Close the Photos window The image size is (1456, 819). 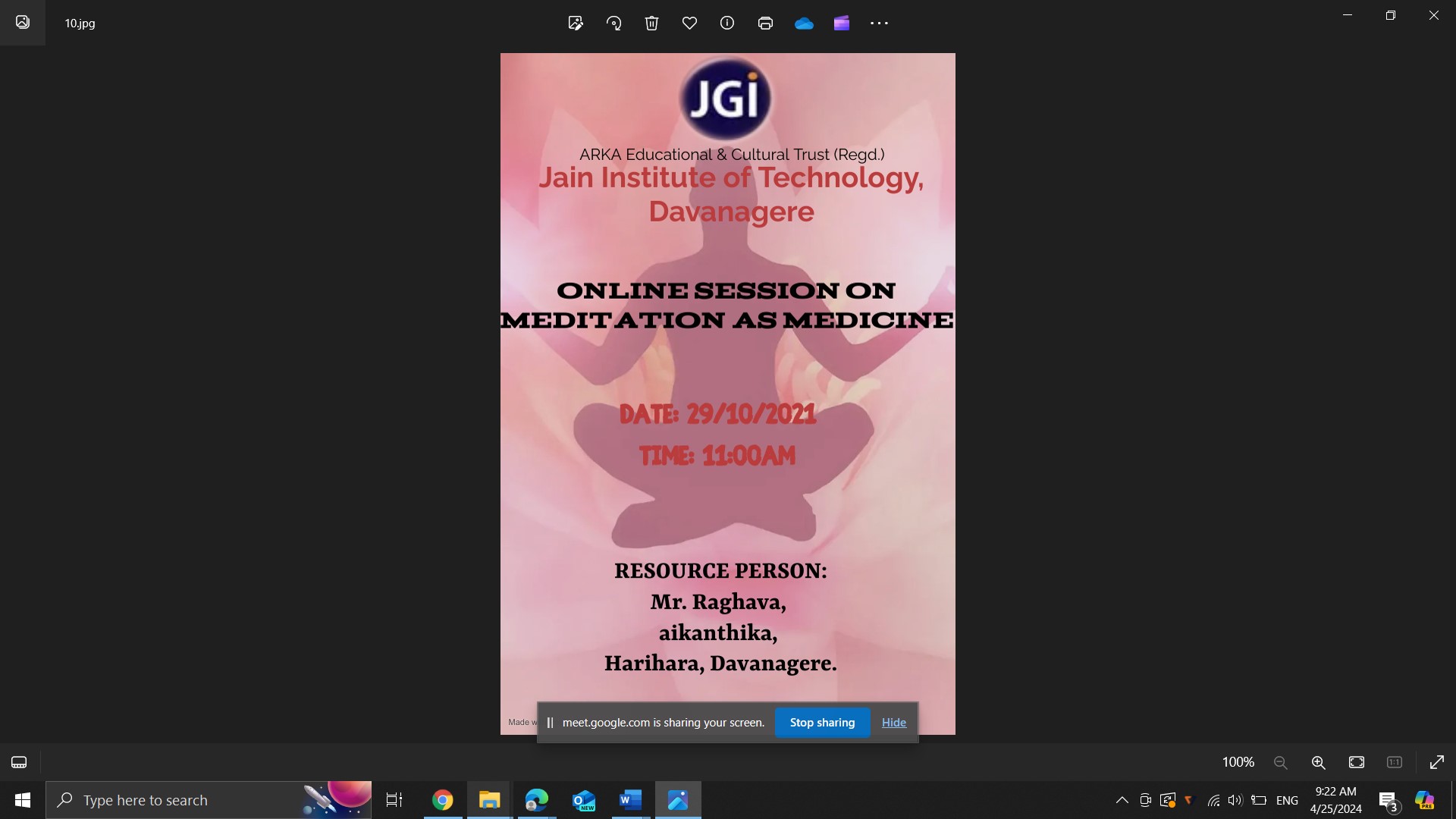[1434, 15]
